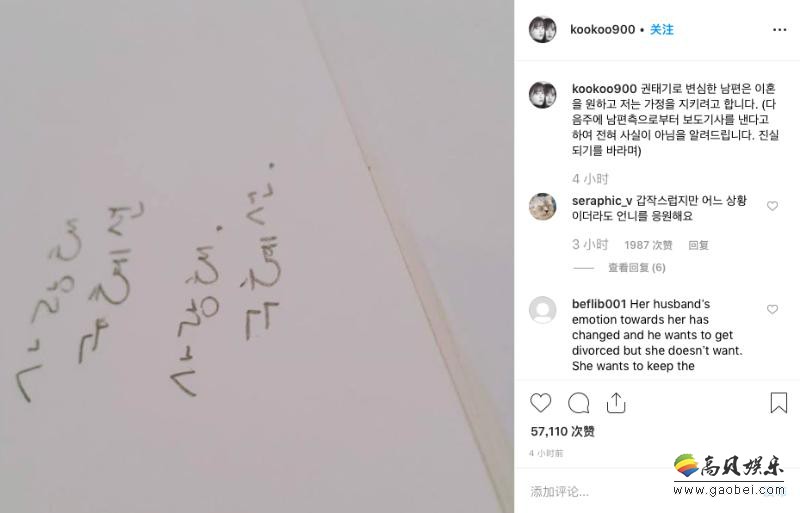Expand 查看回复 (6) to view replies

[637, 267]
